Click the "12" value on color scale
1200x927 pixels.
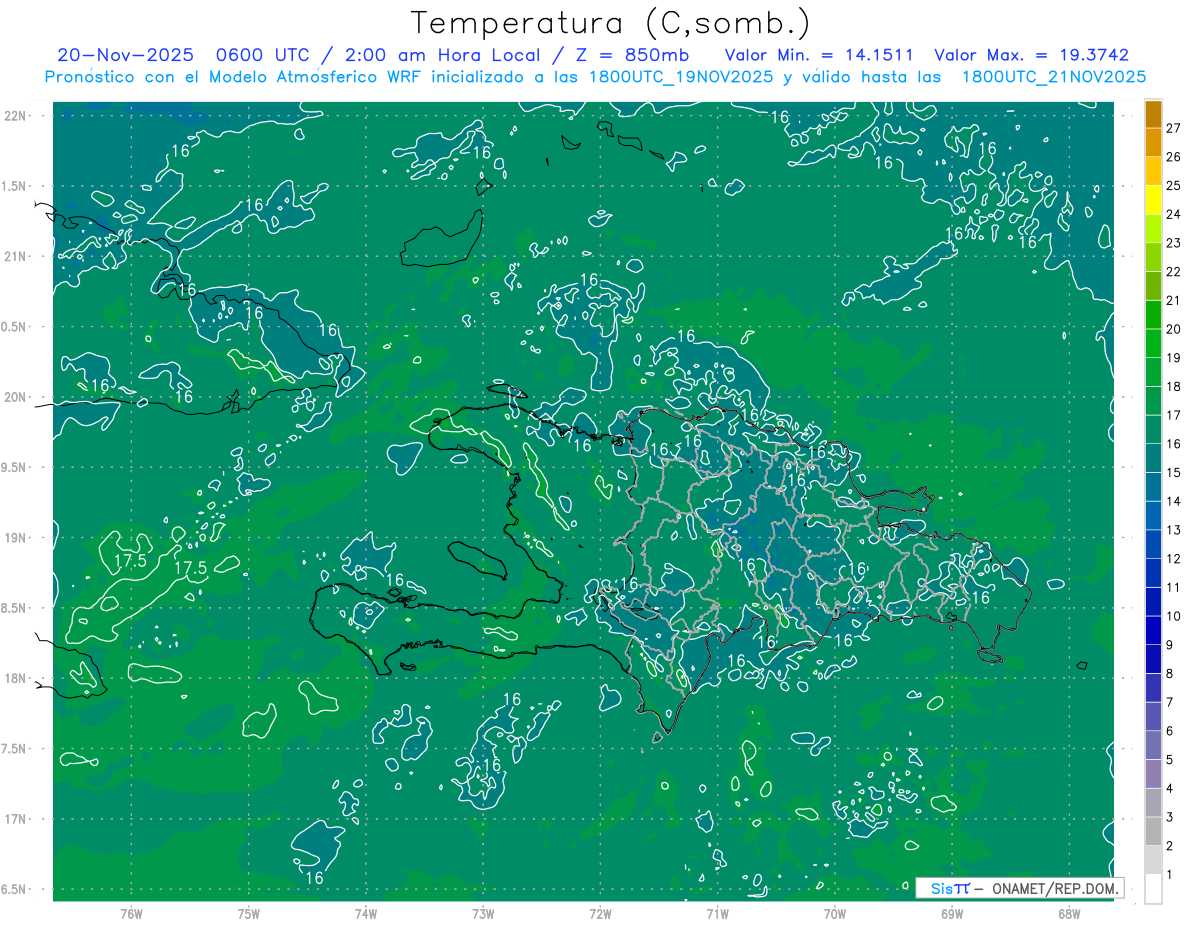pyautogui.click(x=1174, y=559)
